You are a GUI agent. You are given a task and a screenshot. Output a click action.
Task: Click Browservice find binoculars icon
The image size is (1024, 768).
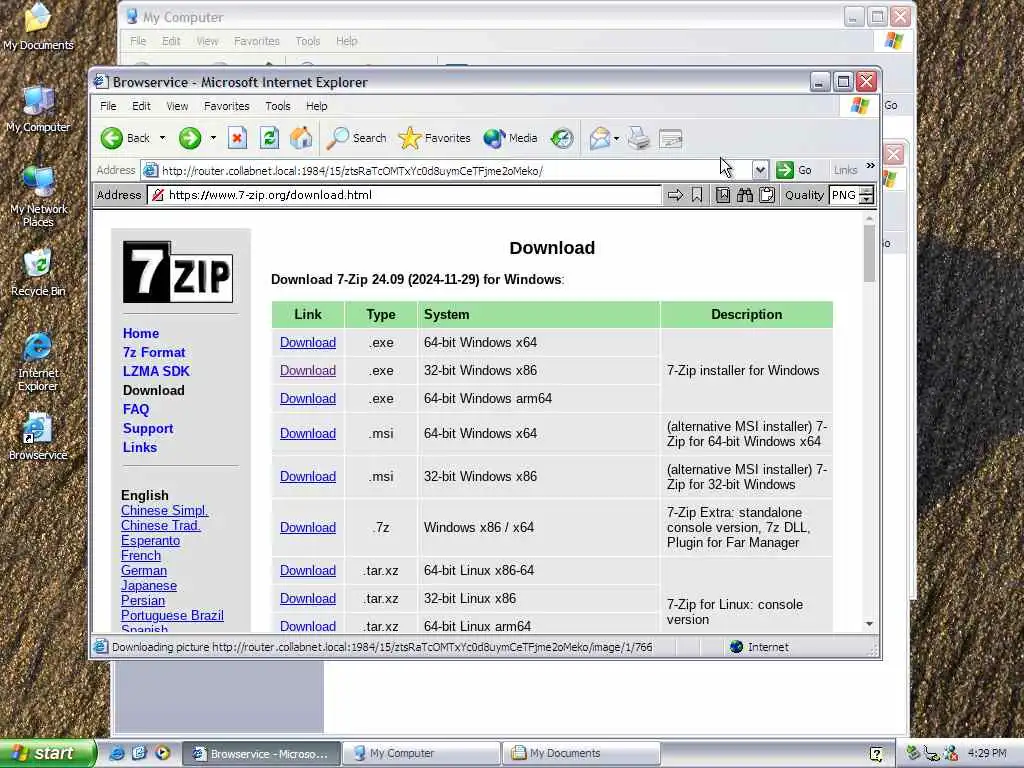744,195
